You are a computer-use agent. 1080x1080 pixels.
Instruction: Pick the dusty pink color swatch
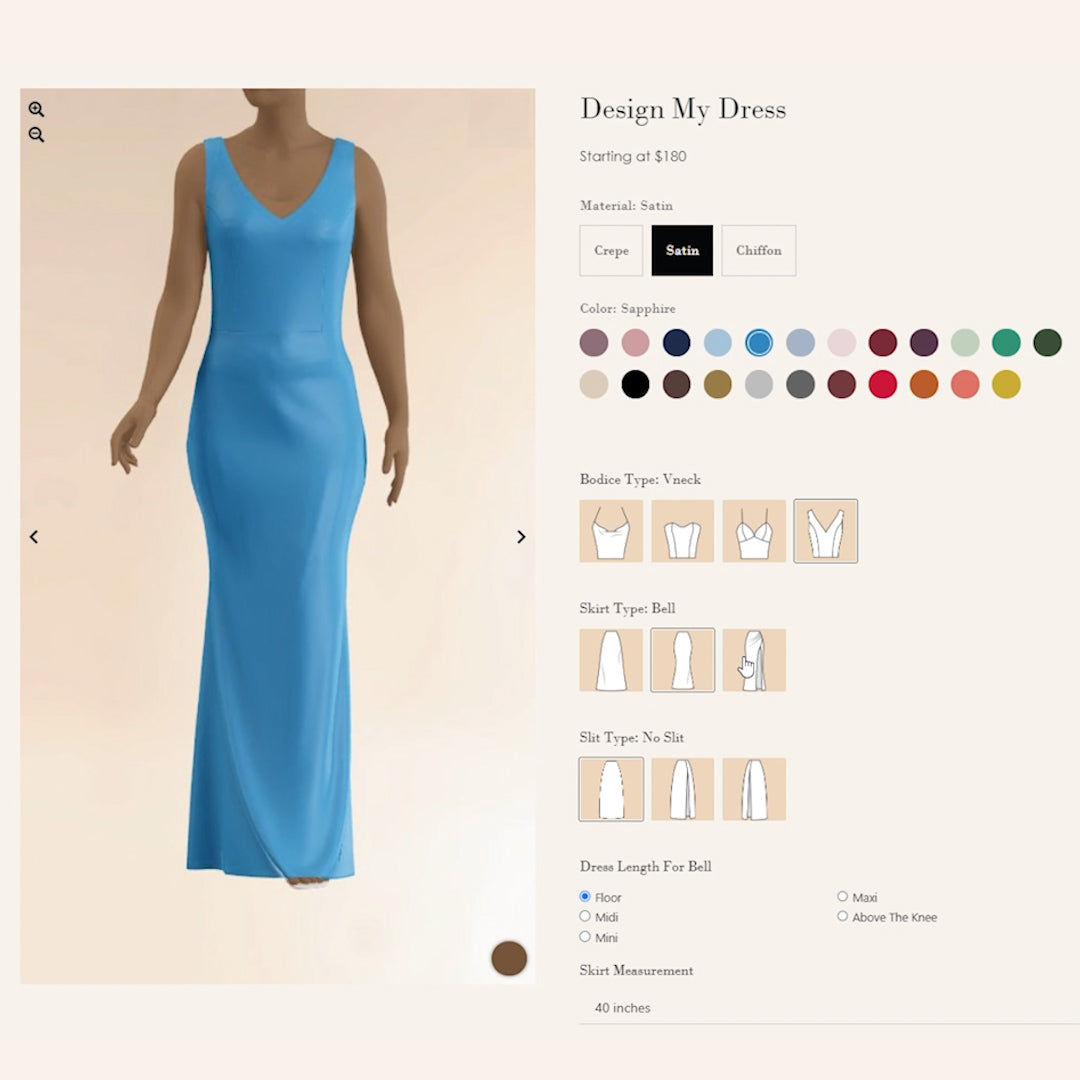point(635,342)
